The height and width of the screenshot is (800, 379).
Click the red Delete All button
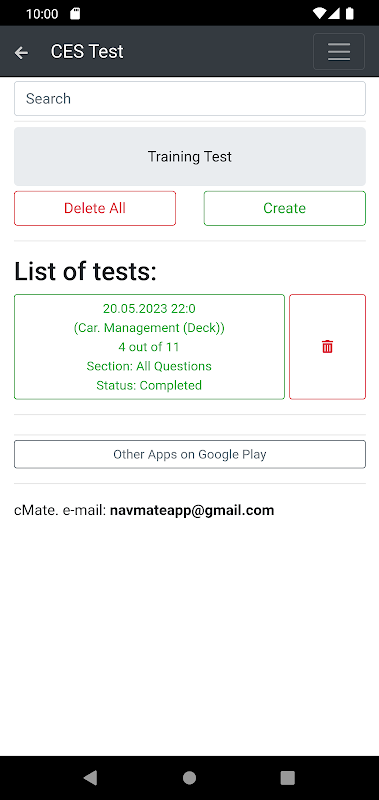95,208
